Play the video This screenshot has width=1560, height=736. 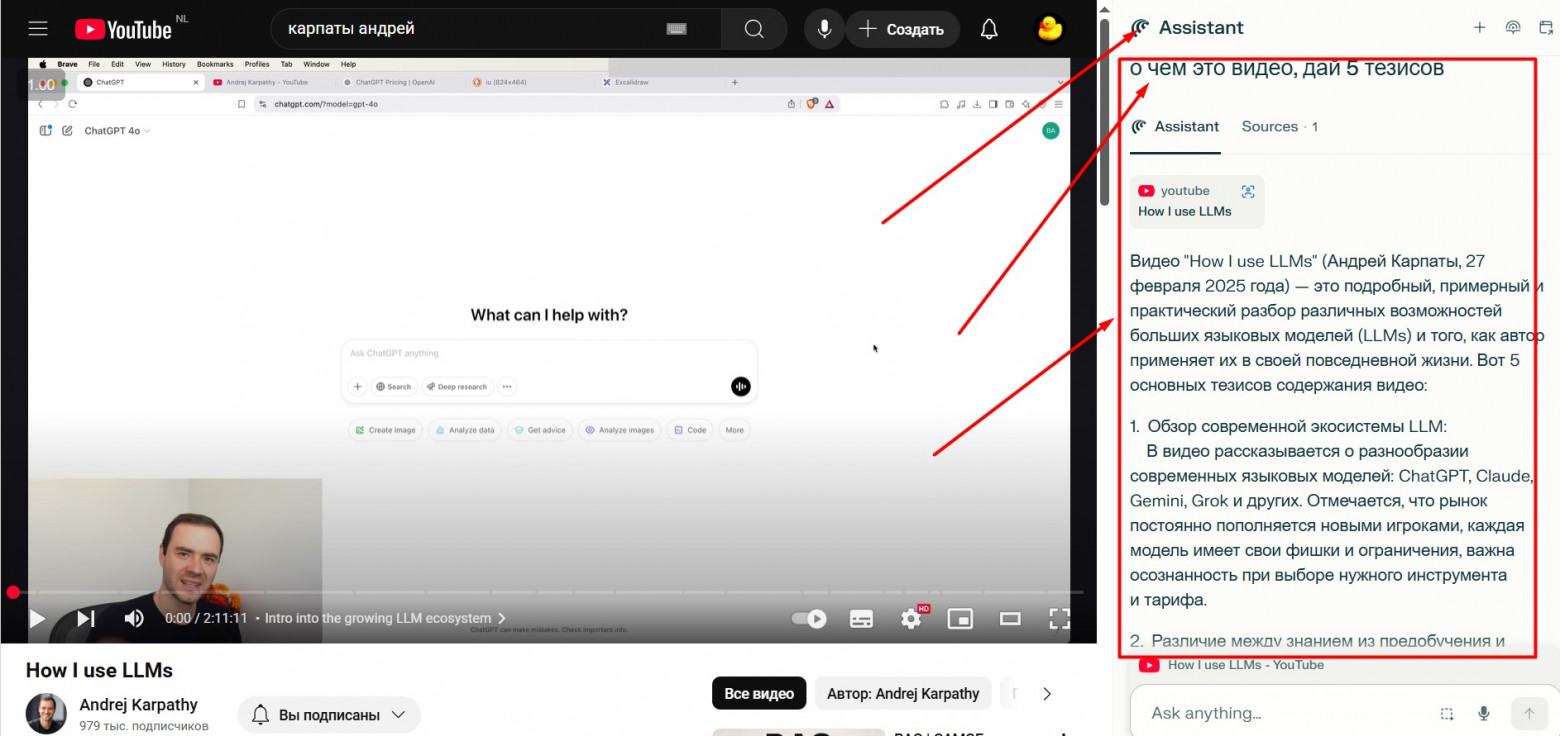click(x=37, y=618)
